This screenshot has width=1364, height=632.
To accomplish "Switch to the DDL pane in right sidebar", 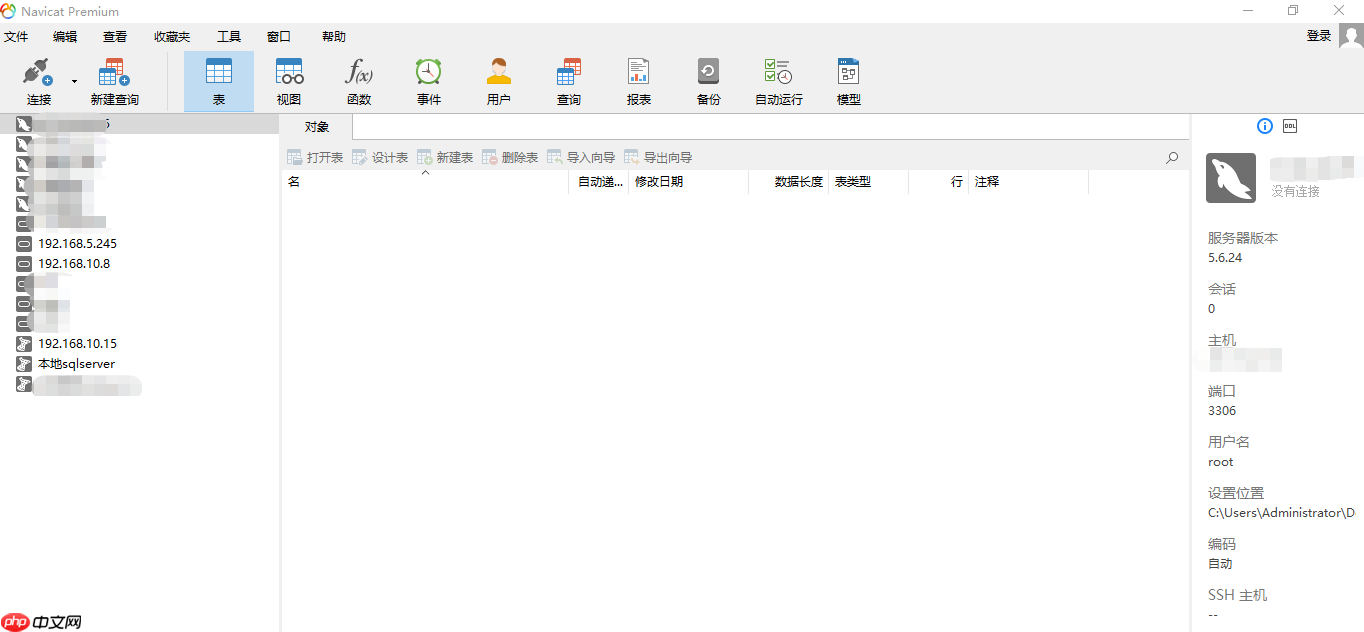I will click(1289, 126).
